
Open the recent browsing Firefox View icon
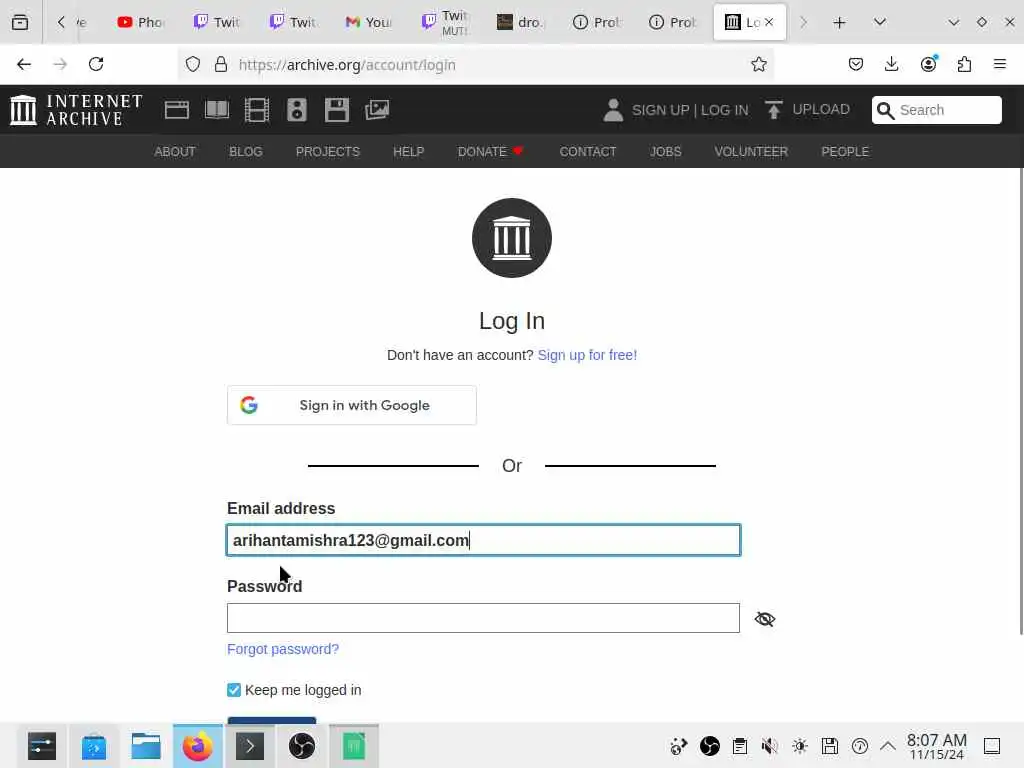[x=20, y=22]
